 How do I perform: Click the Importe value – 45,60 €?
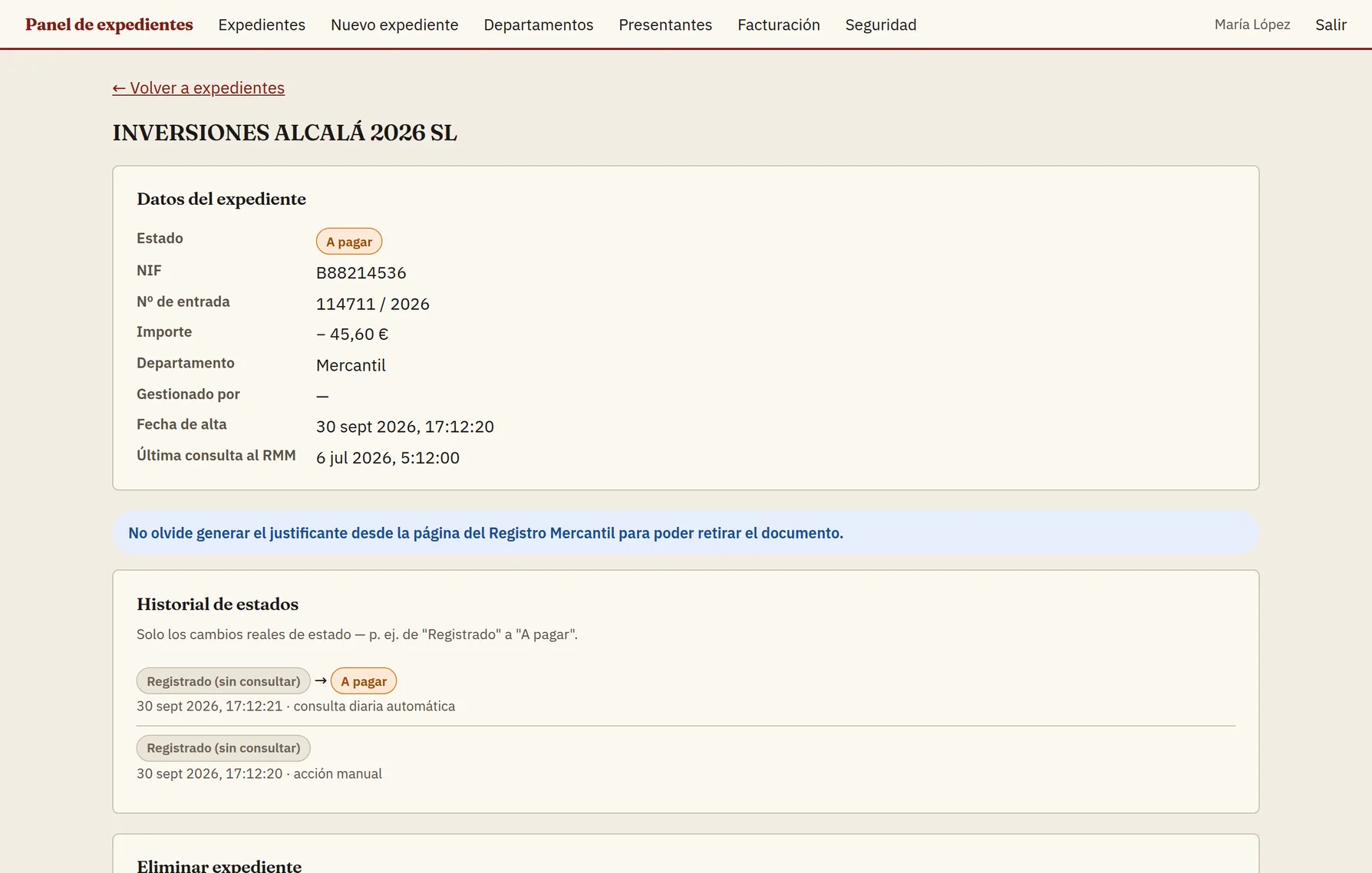[x=352, y=334]
